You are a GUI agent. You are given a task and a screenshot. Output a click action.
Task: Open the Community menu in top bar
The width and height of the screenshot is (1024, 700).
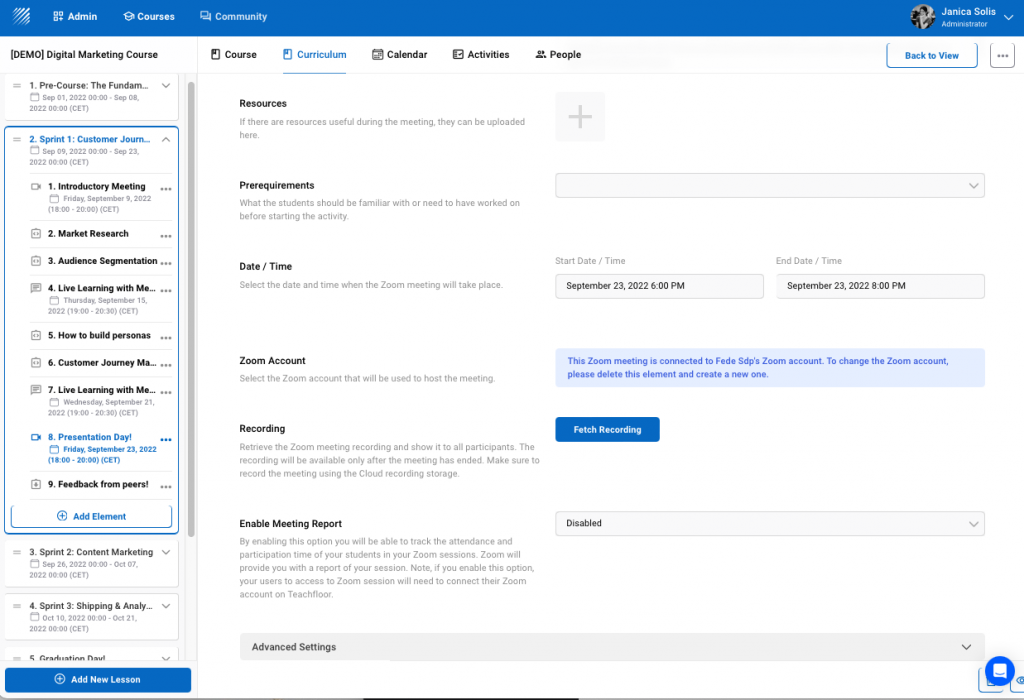(x=233, y=16)
